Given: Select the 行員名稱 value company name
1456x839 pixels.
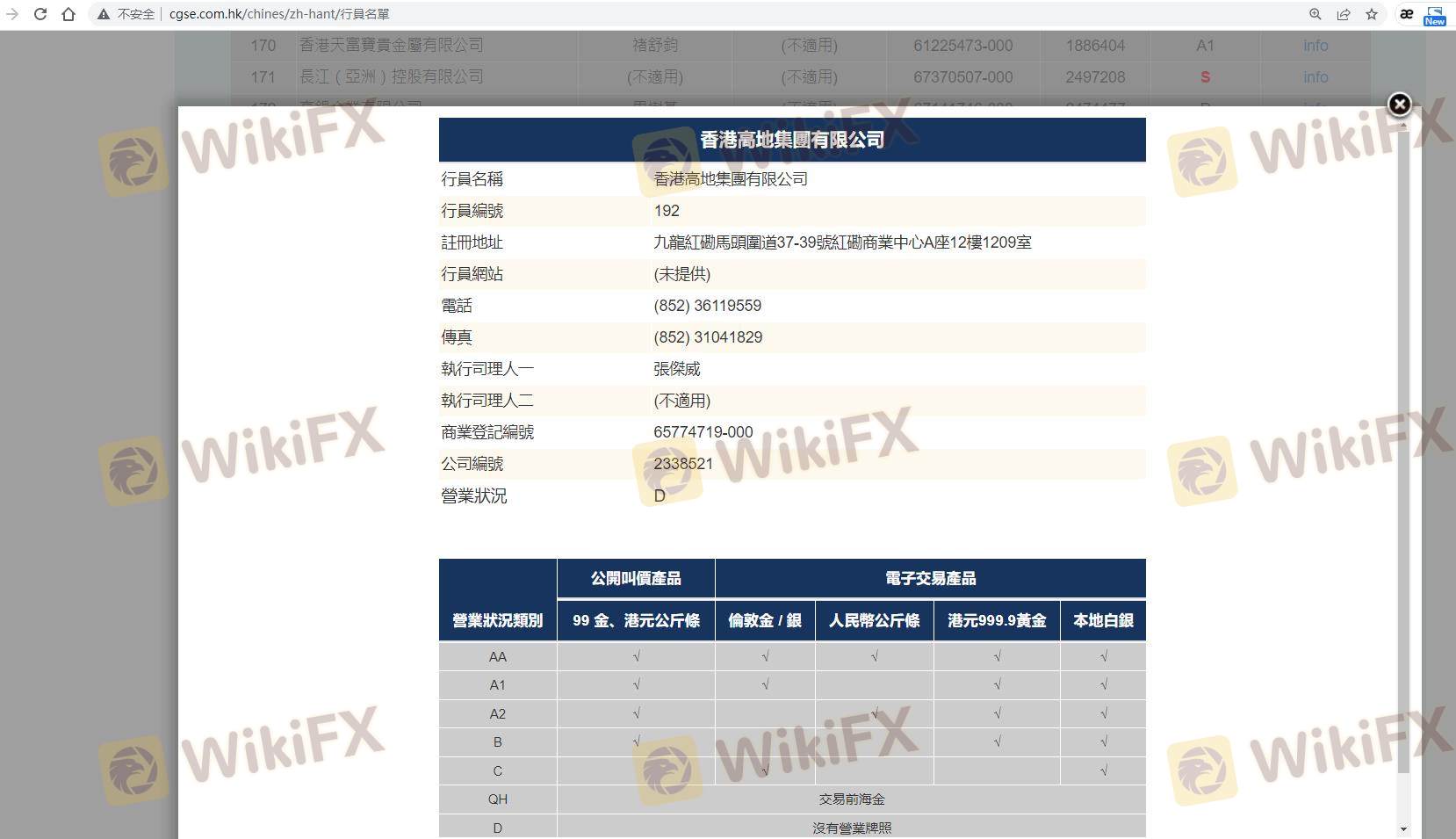Looking at the screenshot, I should coord(731,179).
